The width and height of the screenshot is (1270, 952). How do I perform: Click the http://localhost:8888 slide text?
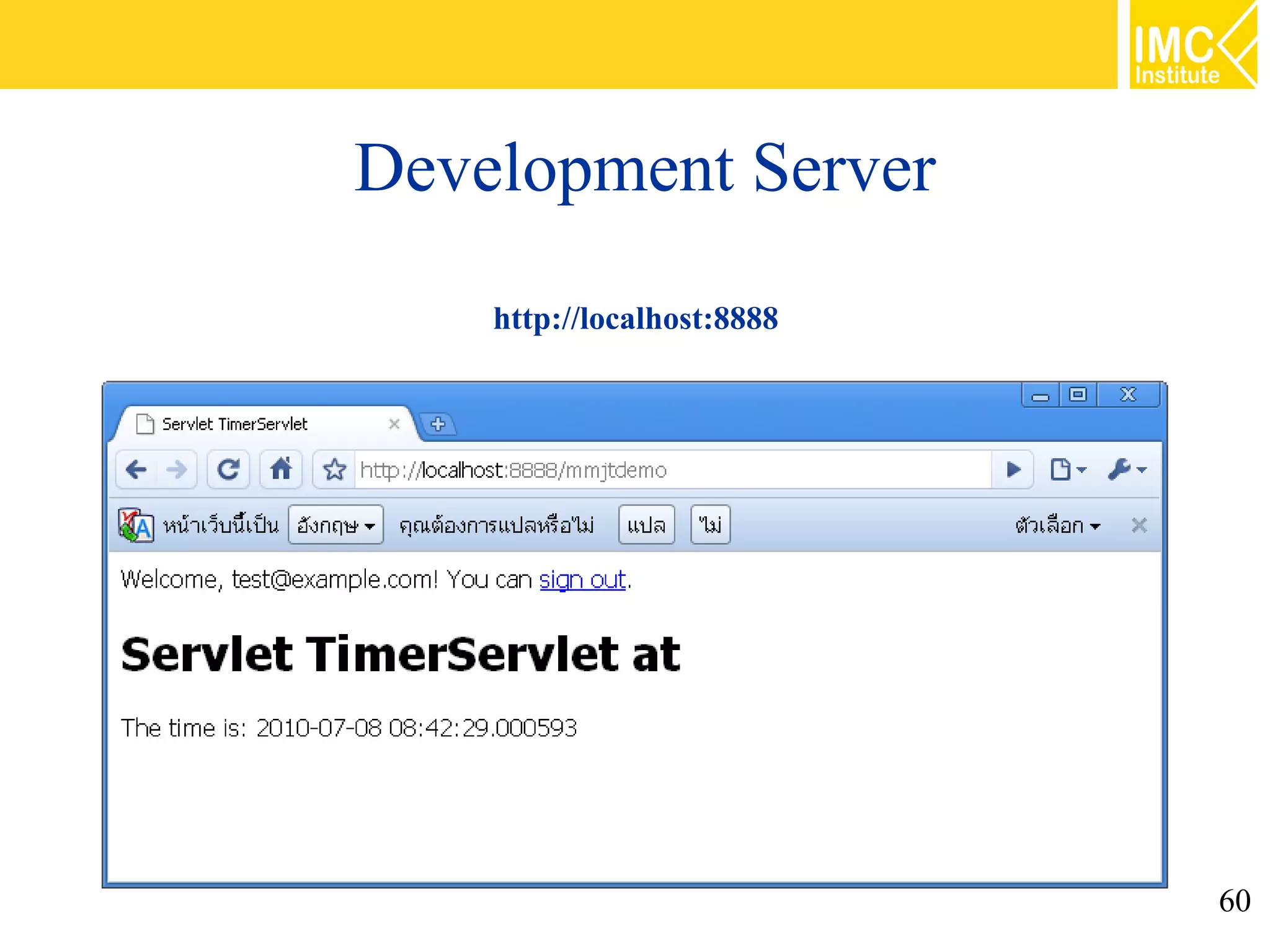(x=636, y=319)
